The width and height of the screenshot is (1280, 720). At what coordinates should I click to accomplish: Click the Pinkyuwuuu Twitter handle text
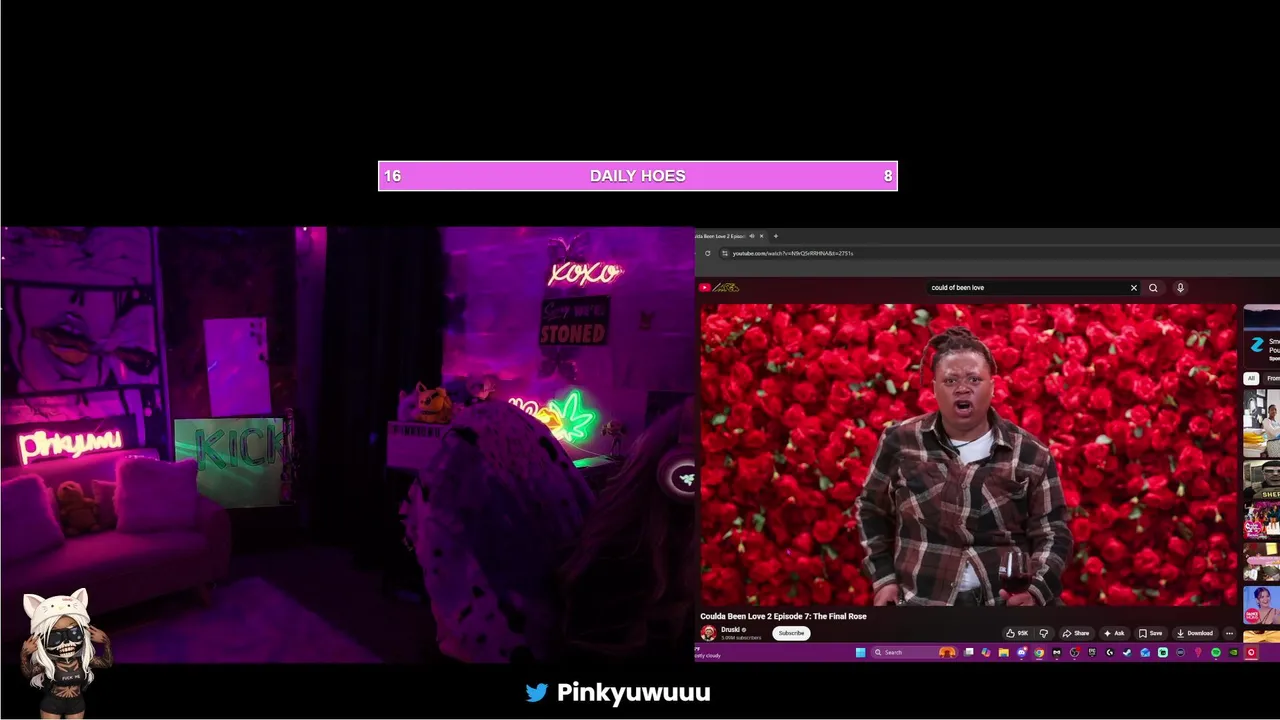pyautogui.click(x=633, y=692)
